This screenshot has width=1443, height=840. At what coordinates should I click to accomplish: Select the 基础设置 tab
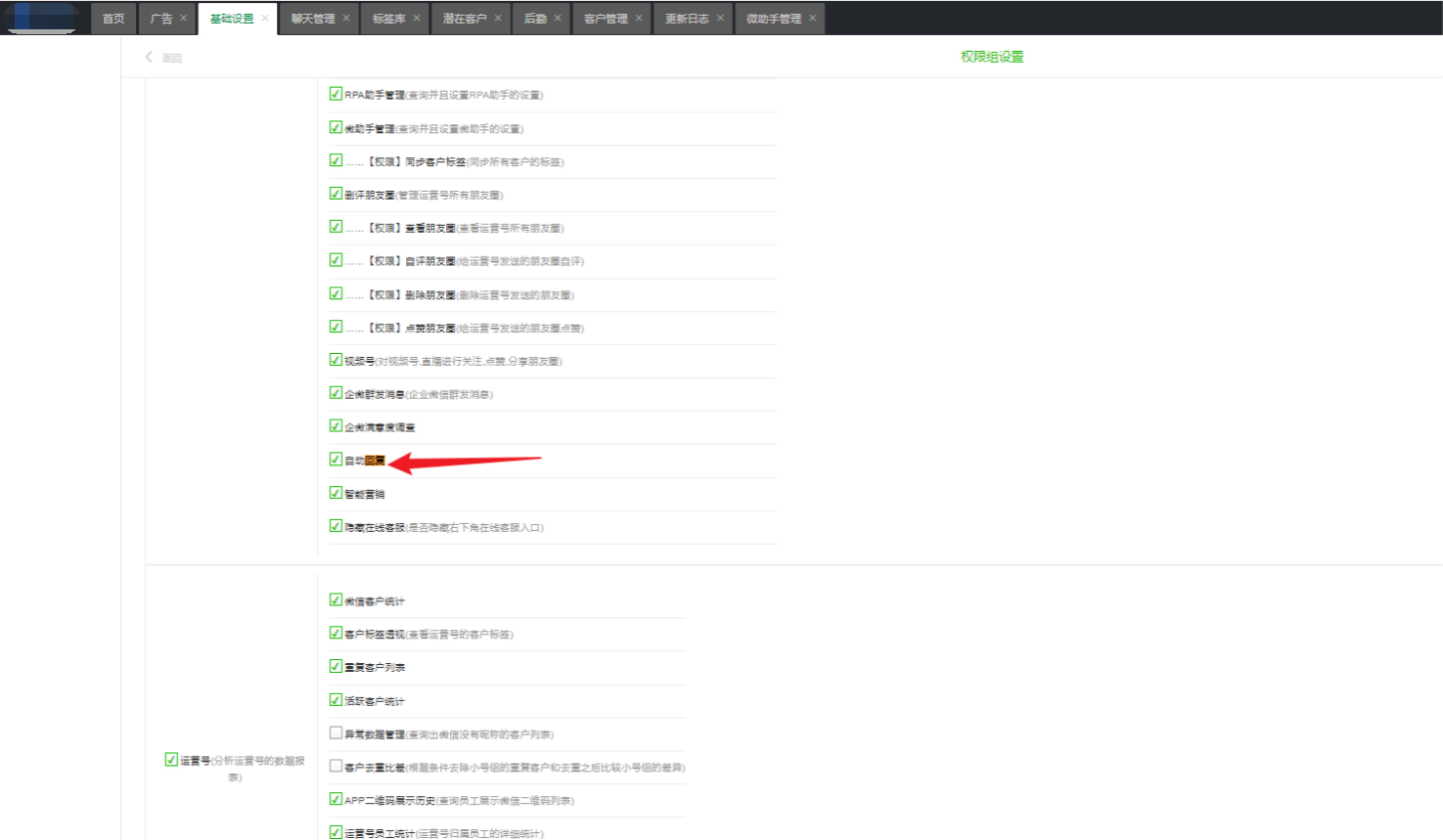click(x=232, y=19)
